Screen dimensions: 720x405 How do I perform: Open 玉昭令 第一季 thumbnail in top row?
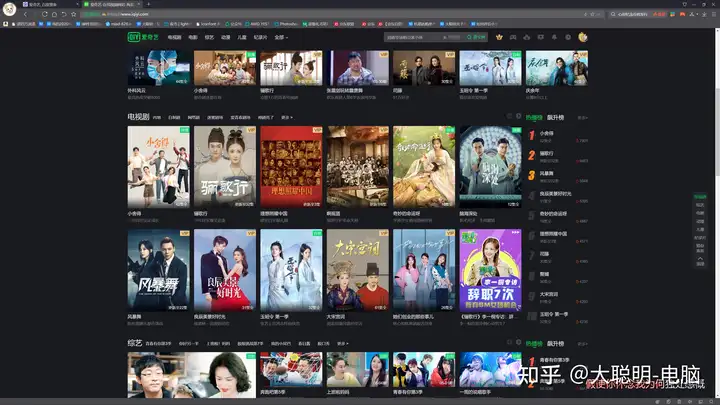tap(490, 68)
